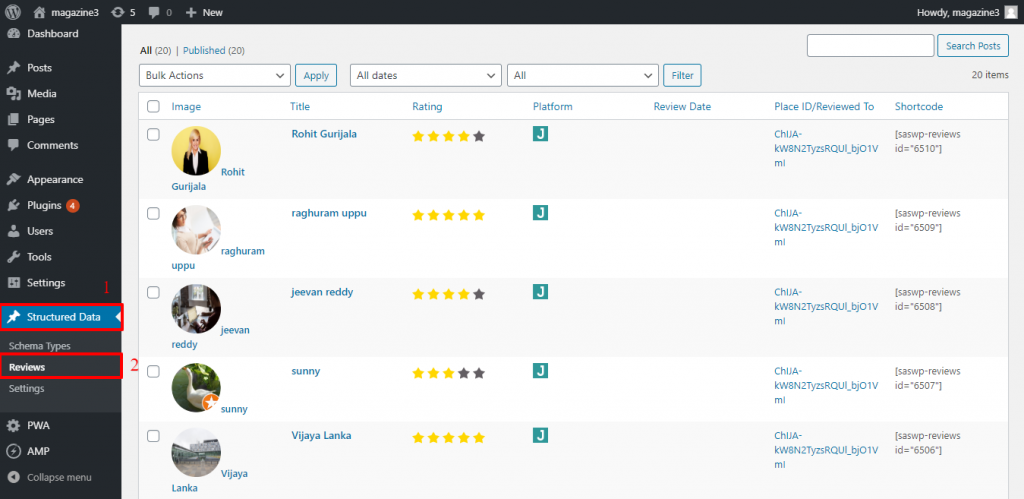Screen dimensions: 1024x499
Task: Click the Collapse menu arrow icon
Action: [13, 477]
